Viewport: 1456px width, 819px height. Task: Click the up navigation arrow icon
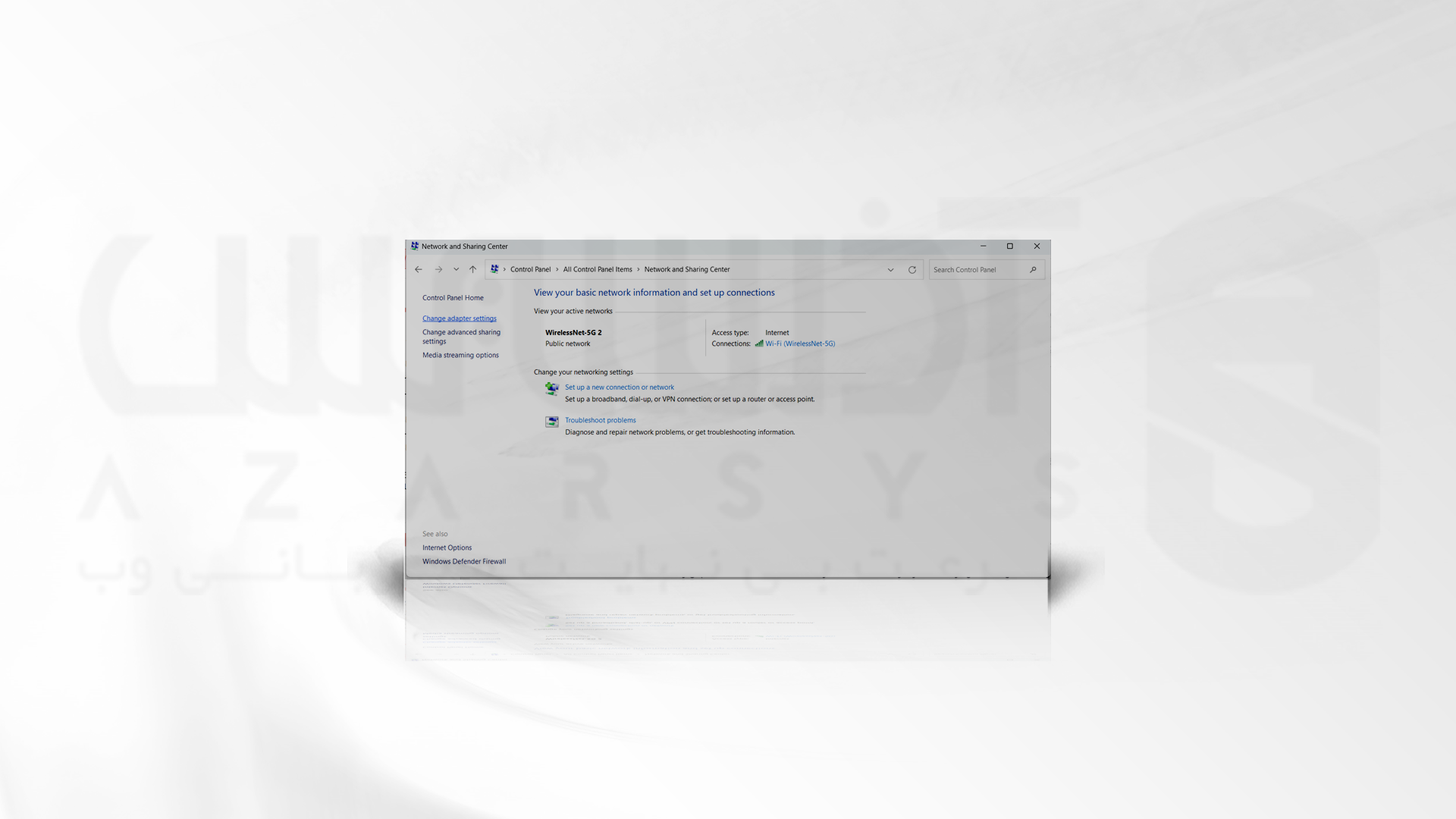click(473, 269)
